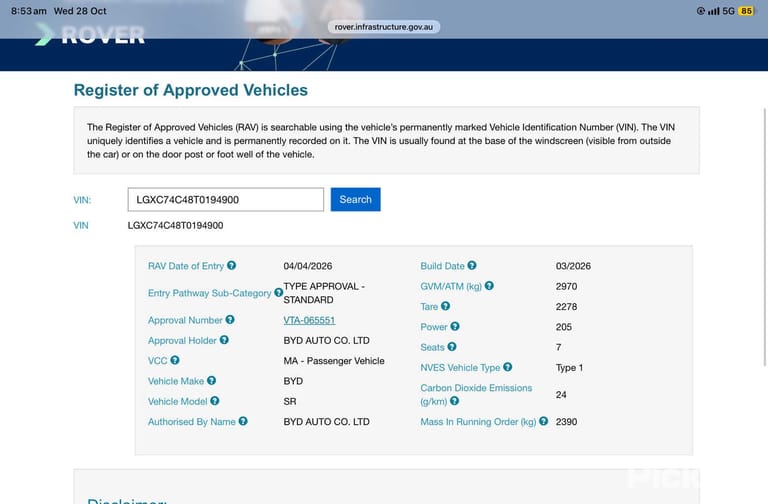Select the TYPE APPROVAL - STANDARD text
The width and height of the screenshot is (768, 504).
pyautogui.click(x=324, y=293)
